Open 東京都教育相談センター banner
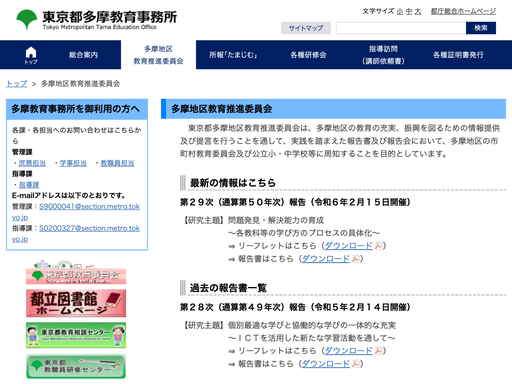The height and width of the screenshot is (384, 512). pos(76,335)
